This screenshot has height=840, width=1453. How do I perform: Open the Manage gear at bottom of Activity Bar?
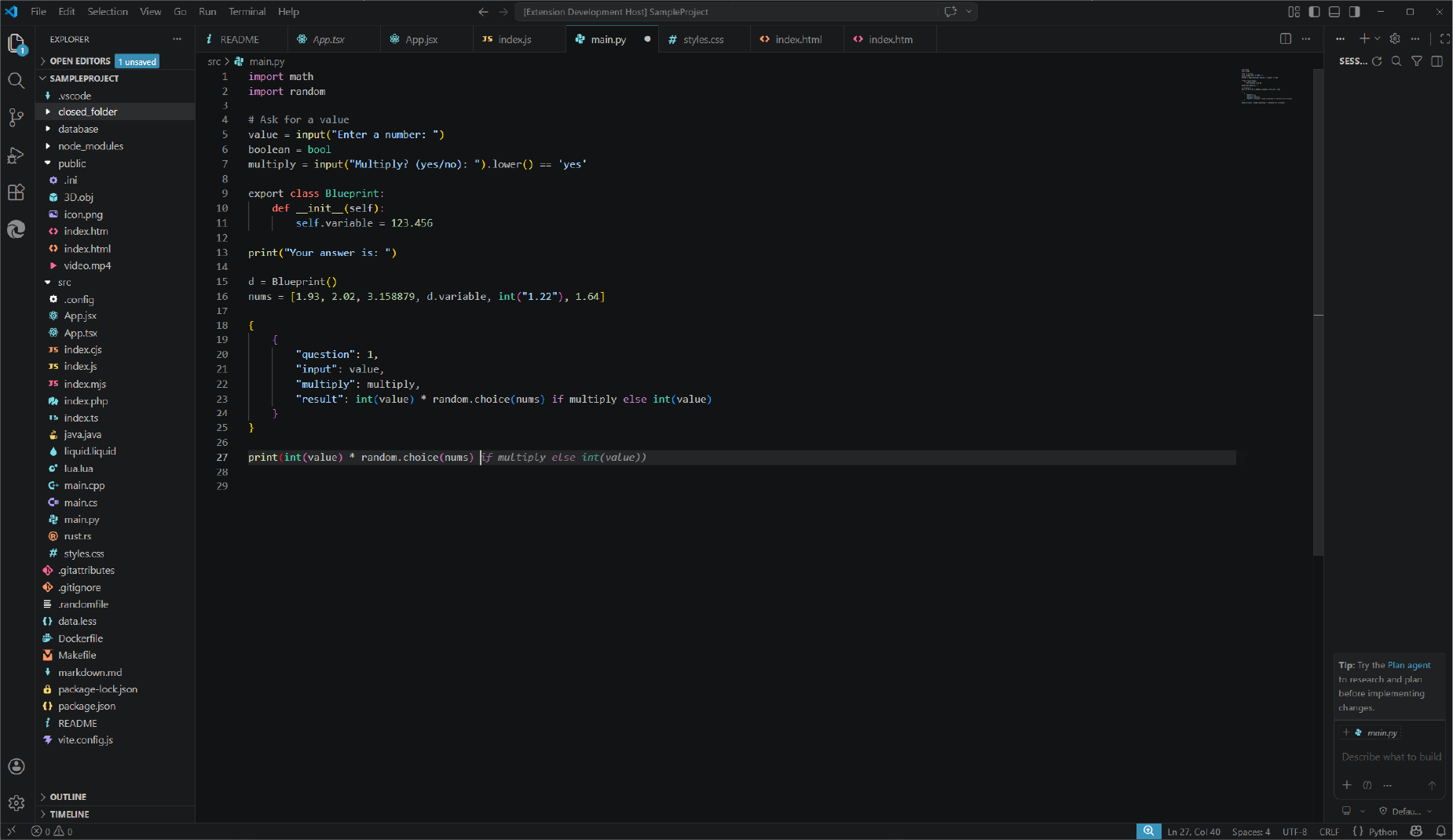pyautogui.click(x=16, y=803)
